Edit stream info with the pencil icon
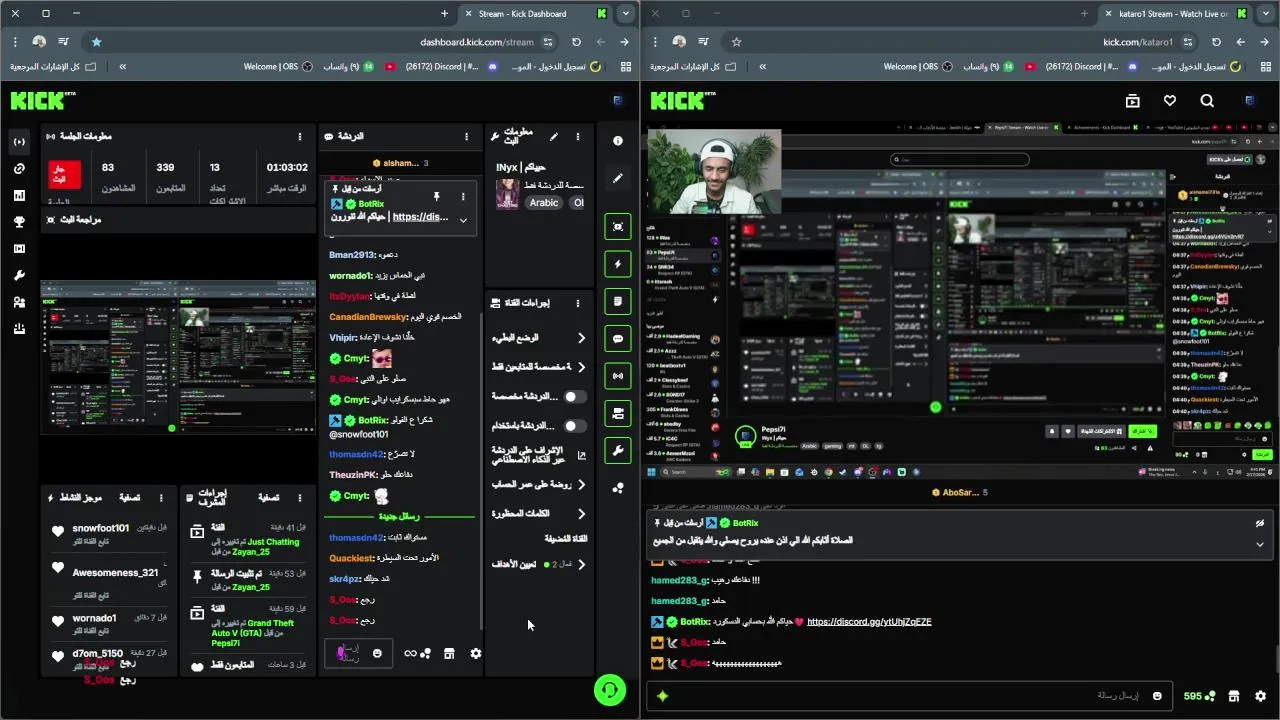 point(553,137)
